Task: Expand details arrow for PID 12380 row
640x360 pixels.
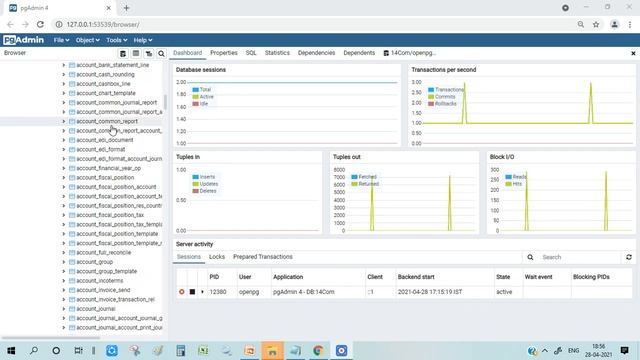Action: tap(202, 292)
